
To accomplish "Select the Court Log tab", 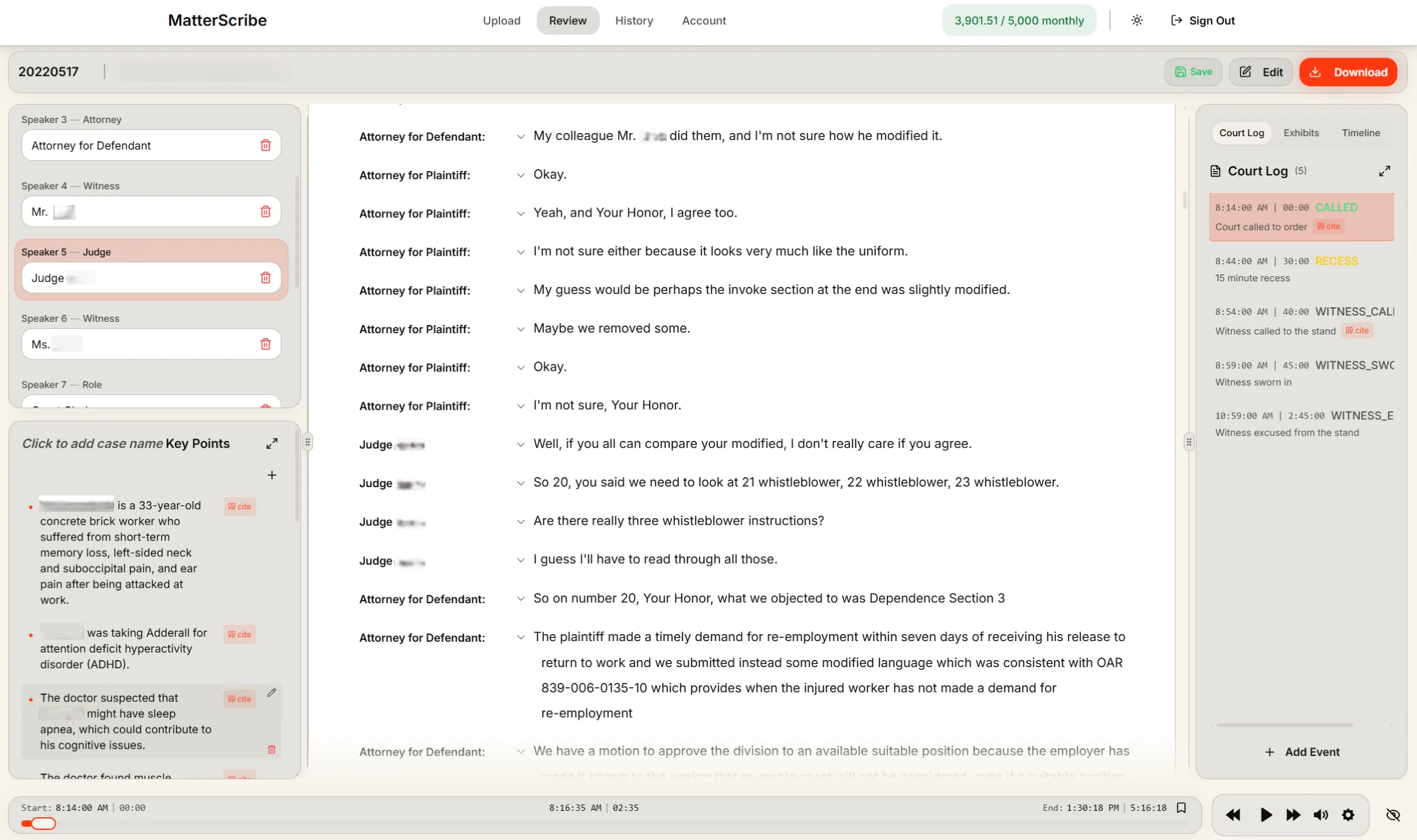I will (x=1241, y=133).
